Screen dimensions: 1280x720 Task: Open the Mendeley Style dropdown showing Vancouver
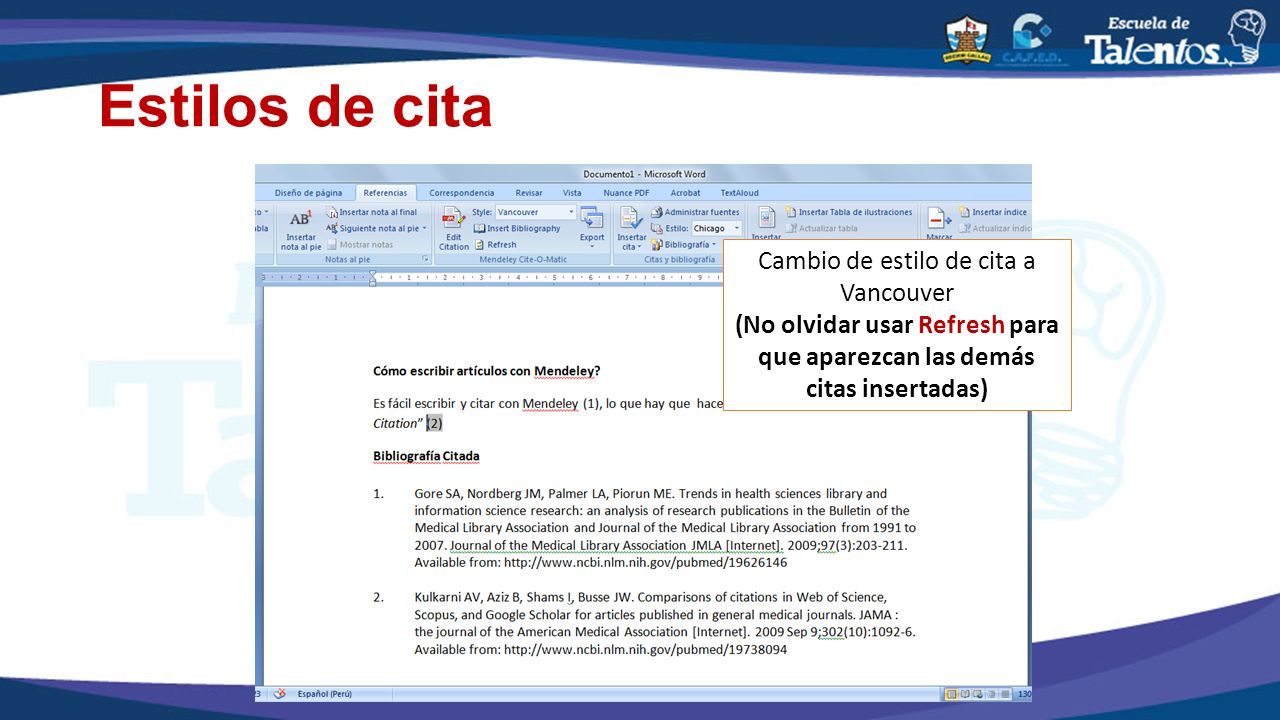click(536, 212)
